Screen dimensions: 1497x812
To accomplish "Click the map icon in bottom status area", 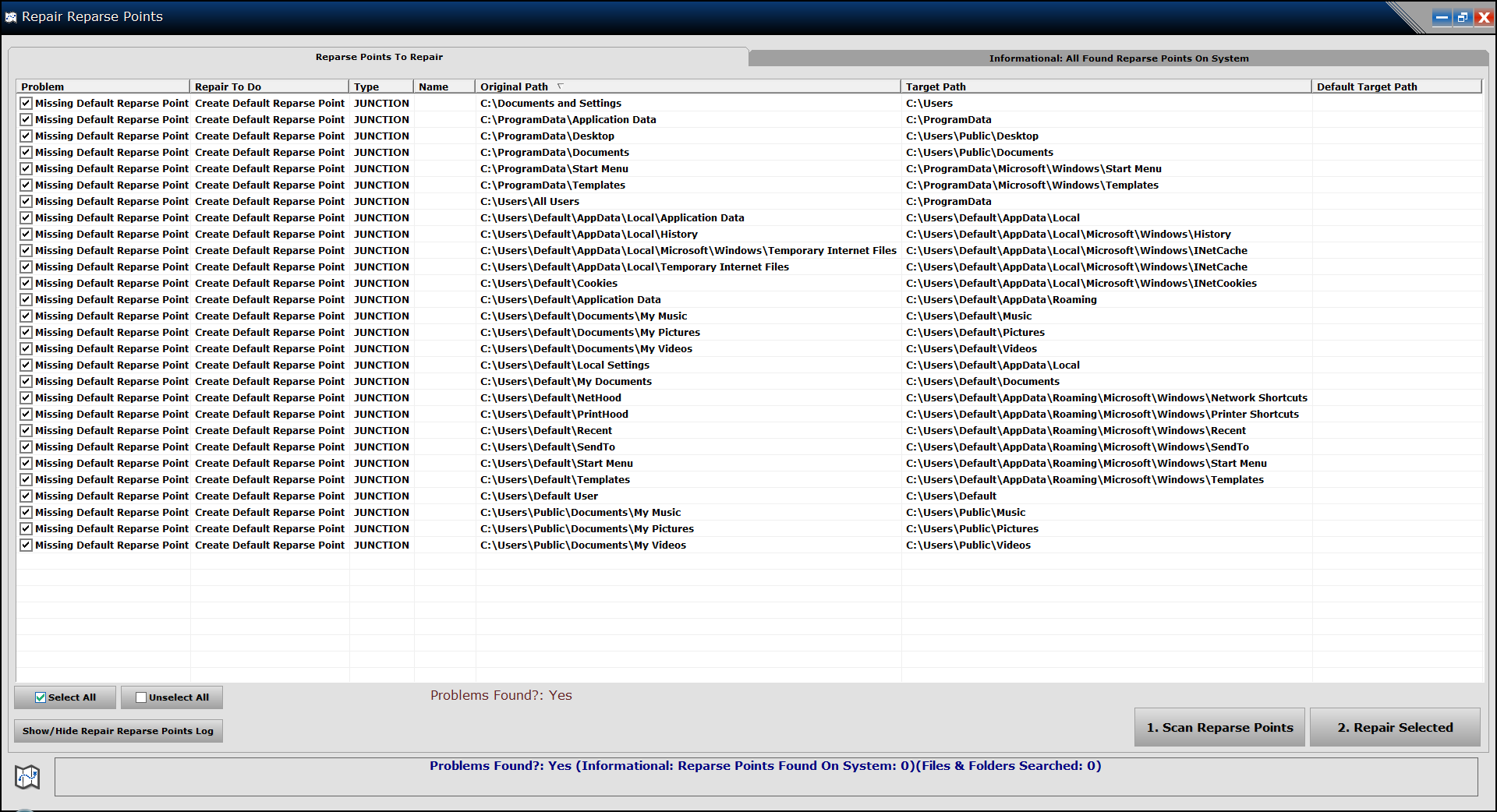I will [27, 776].
